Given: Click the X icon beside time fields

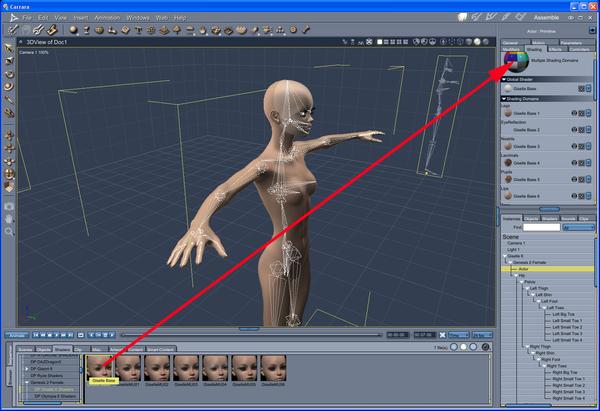Looking at the screenshot, I should click(x=442, y=335).
